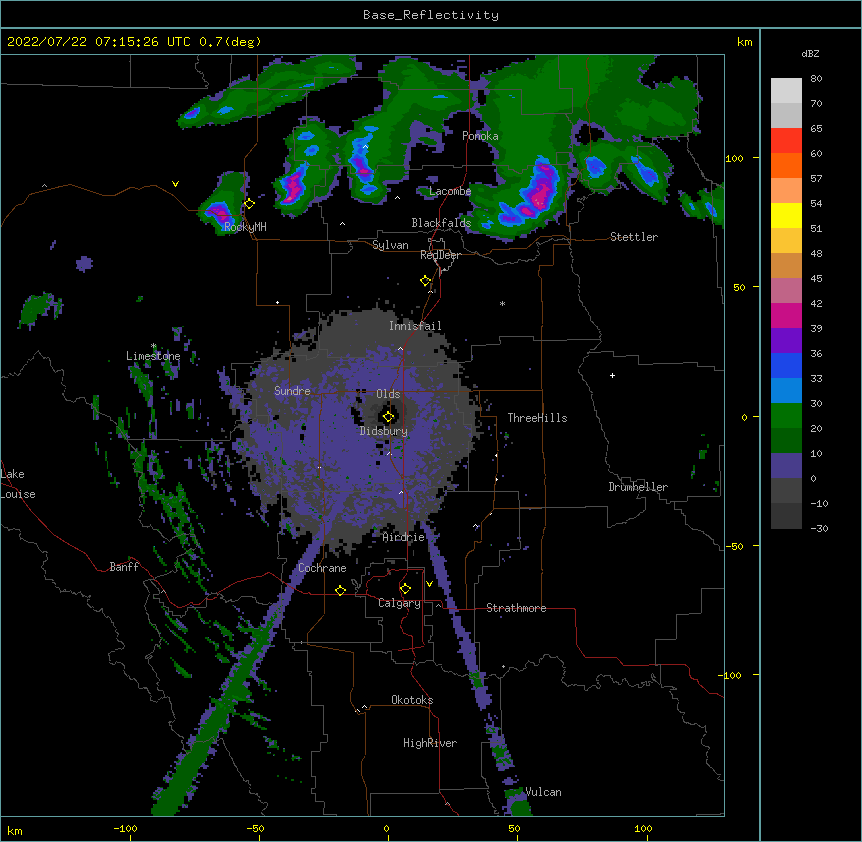Click the red 65 dBZ legend swatch
This screenshot has height=842, width=862.
point(786,140)
